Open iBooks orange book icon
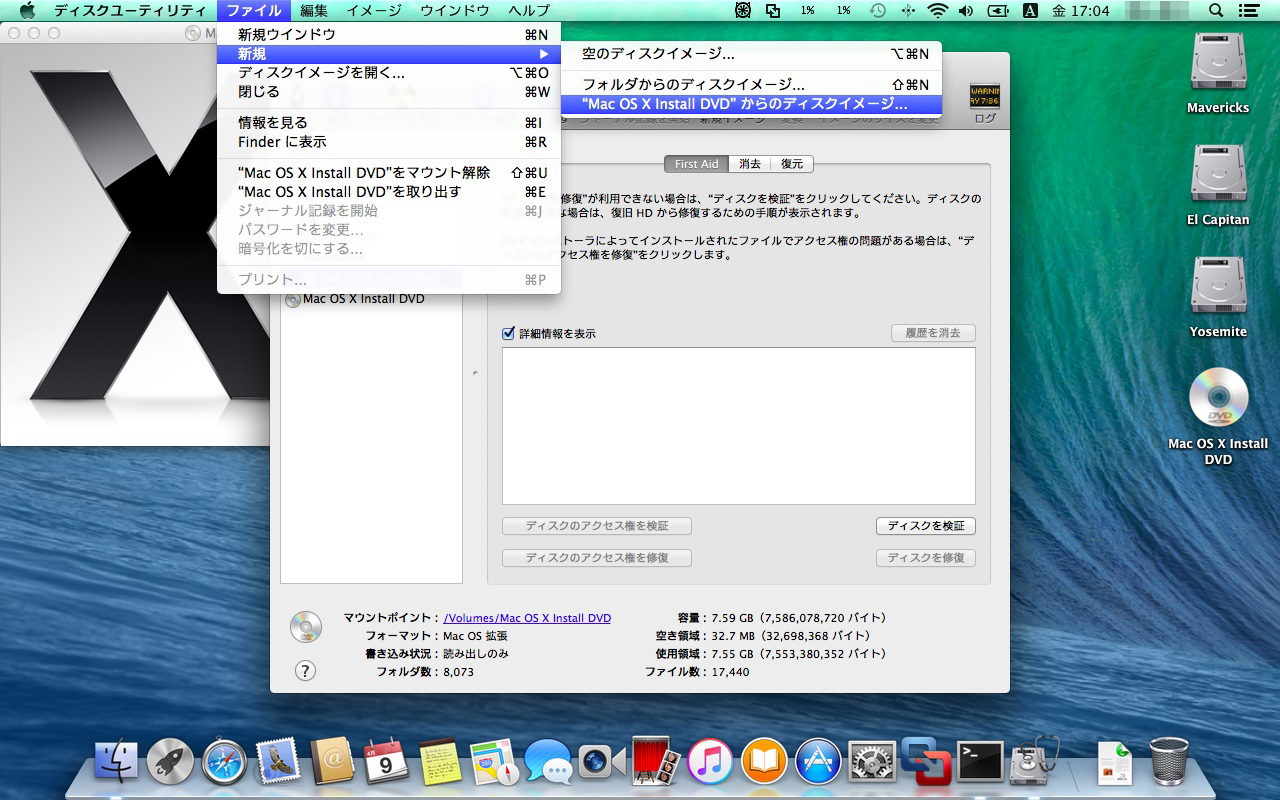The image size is (1280, 800). click(764, 763)
